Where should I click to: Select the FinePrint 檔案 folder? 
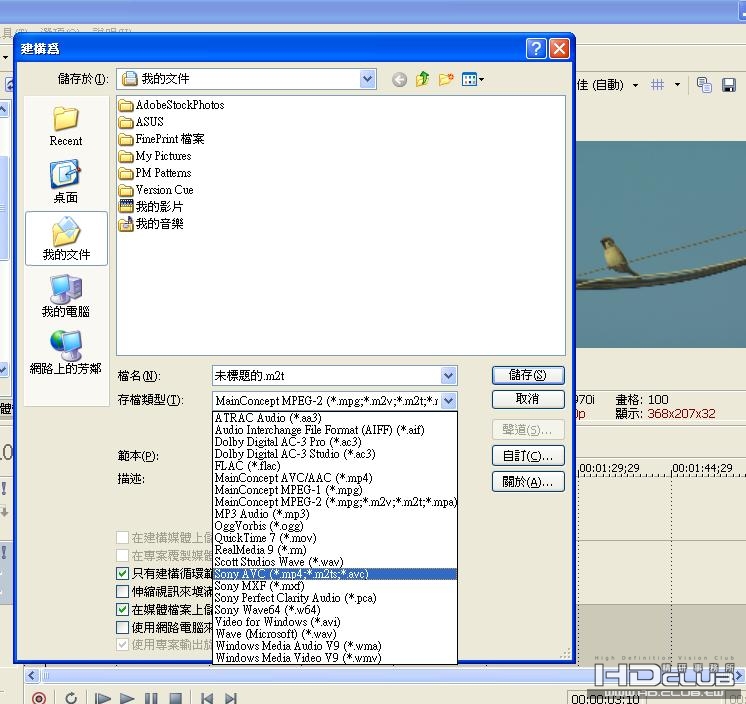[161, 139]
